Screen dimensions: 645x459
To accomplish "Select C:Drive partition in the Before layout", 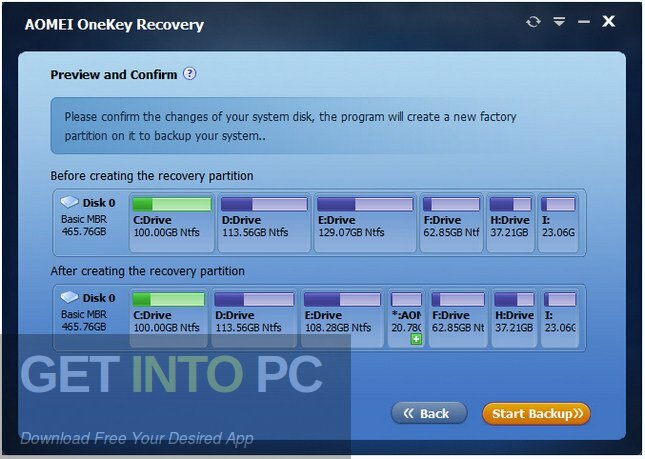I will (172, 223).
